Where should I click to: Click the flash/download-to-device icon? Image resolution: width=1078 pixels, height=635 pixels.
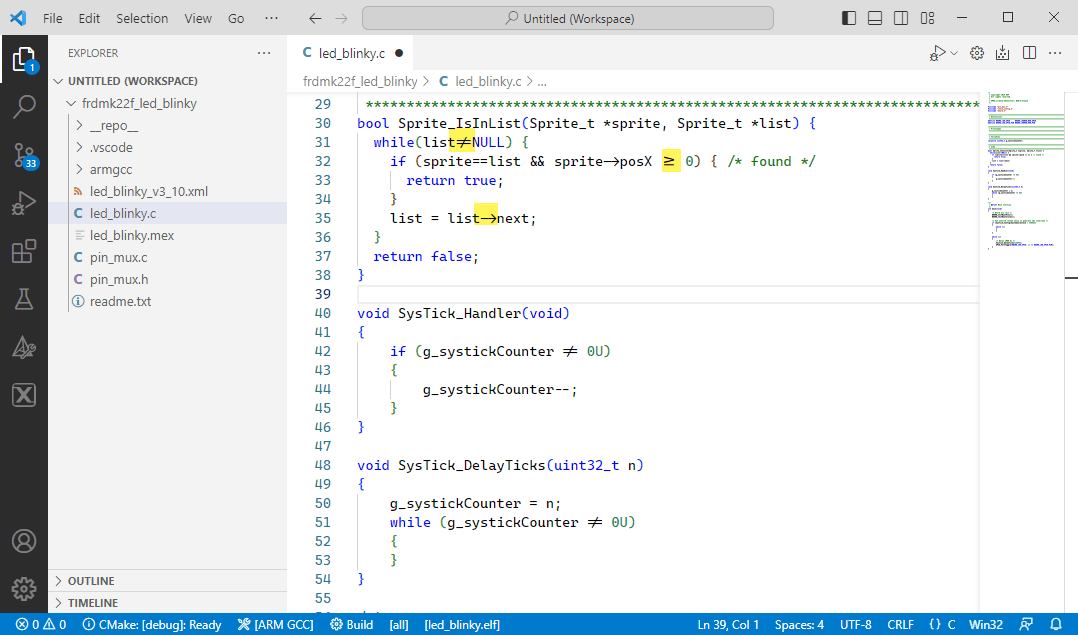click(x=1003, y=52)
